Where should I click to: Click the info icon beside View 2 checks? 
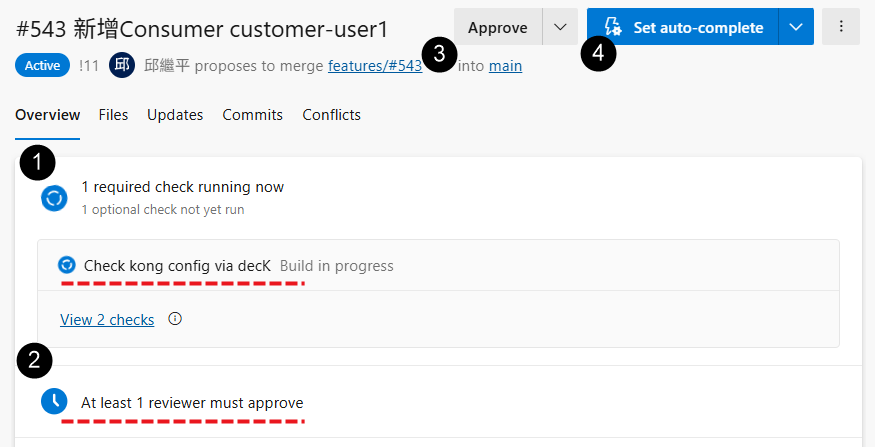click(x=175, y=320)
